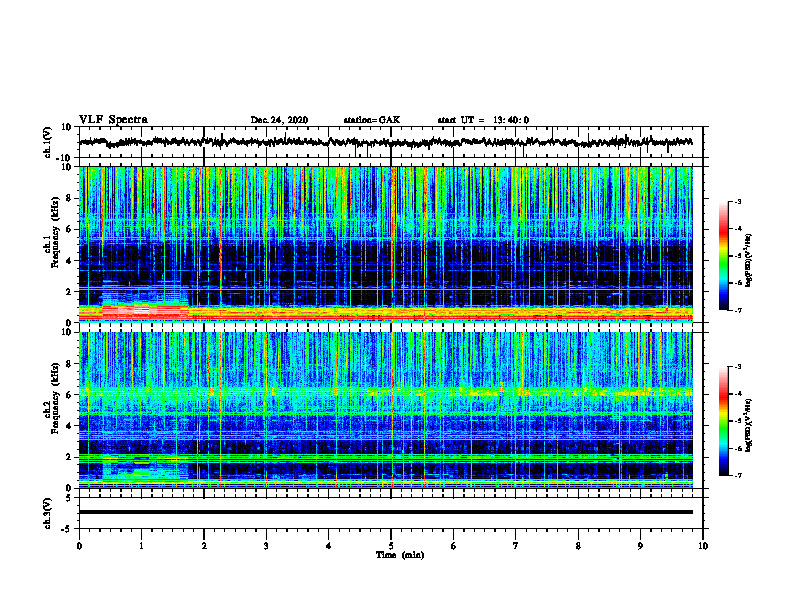
Task: Click the 10 minute tick on the time axis
Action: click(x=703, y=546)
